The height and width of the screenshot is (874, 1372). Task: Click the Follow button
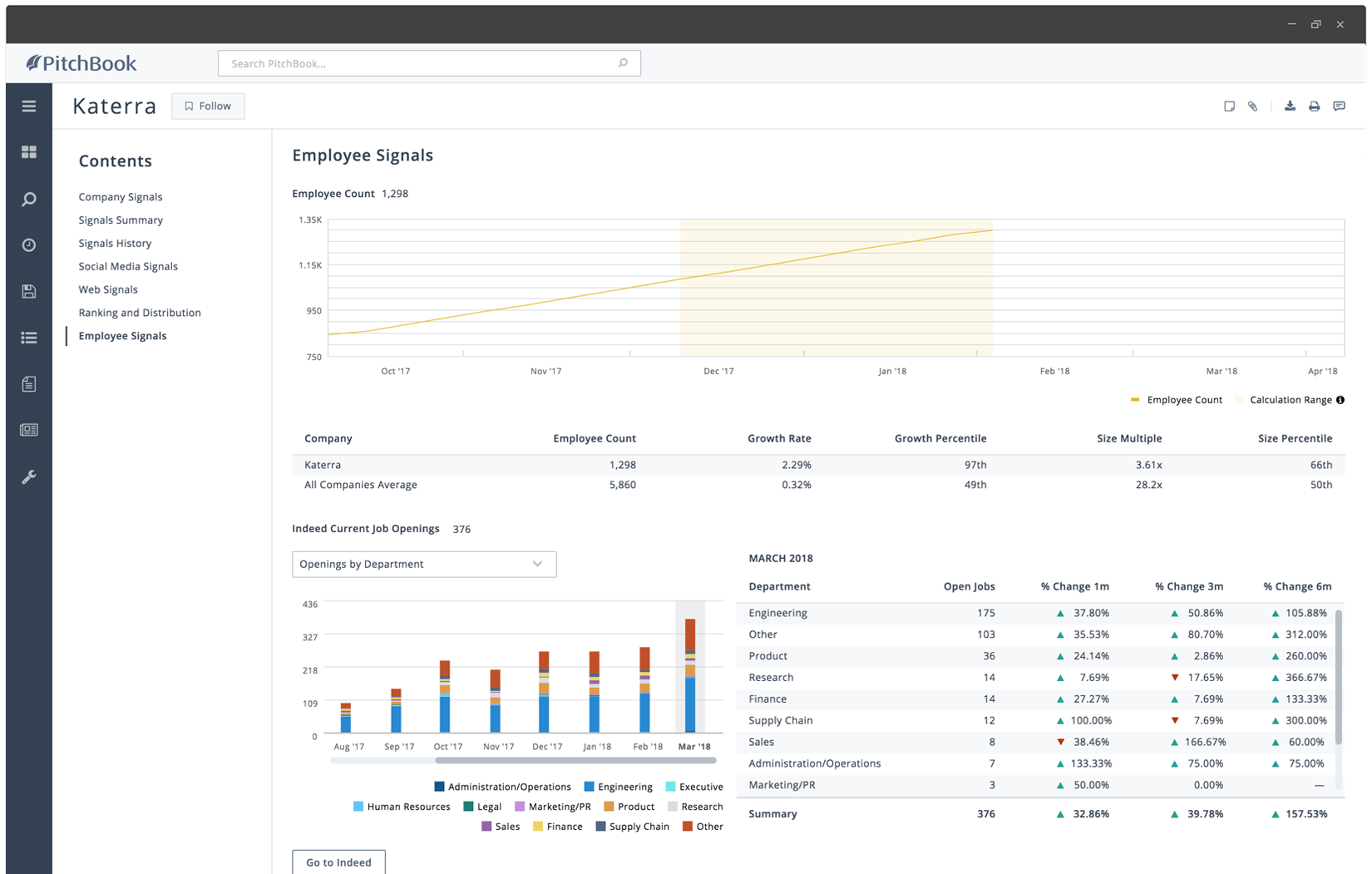point(208,106)
